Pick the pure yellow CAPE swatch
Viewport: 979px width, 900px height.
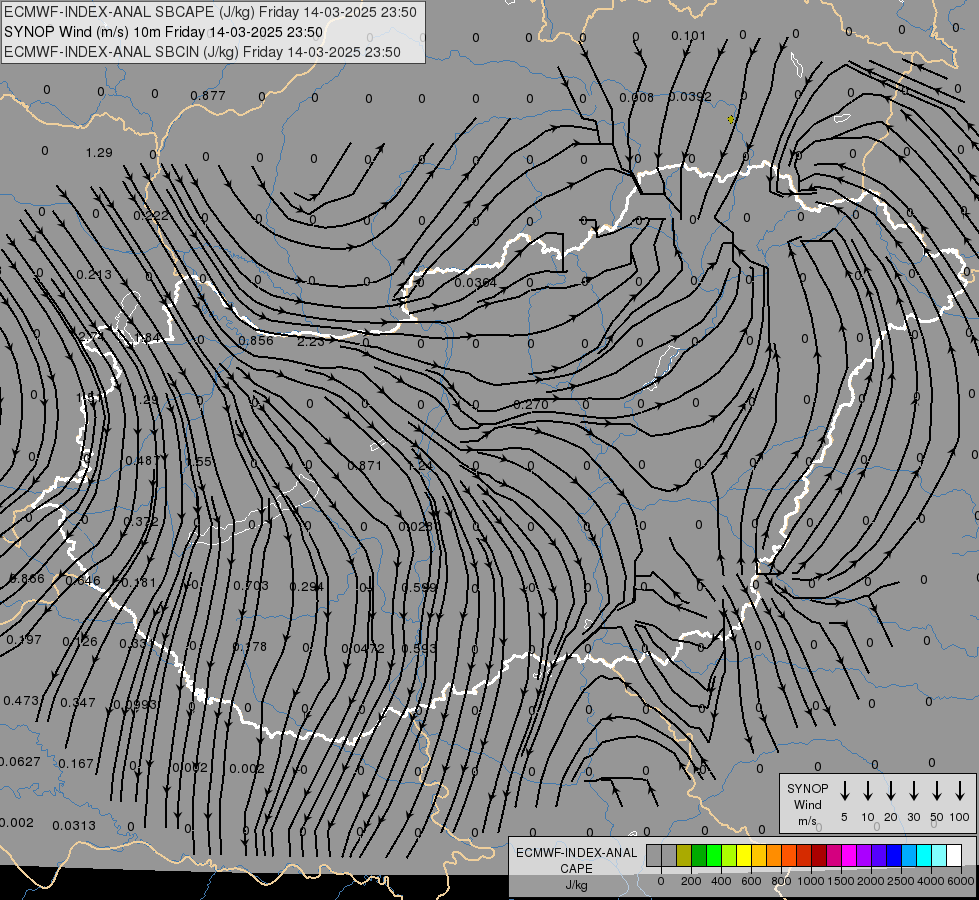744,855
